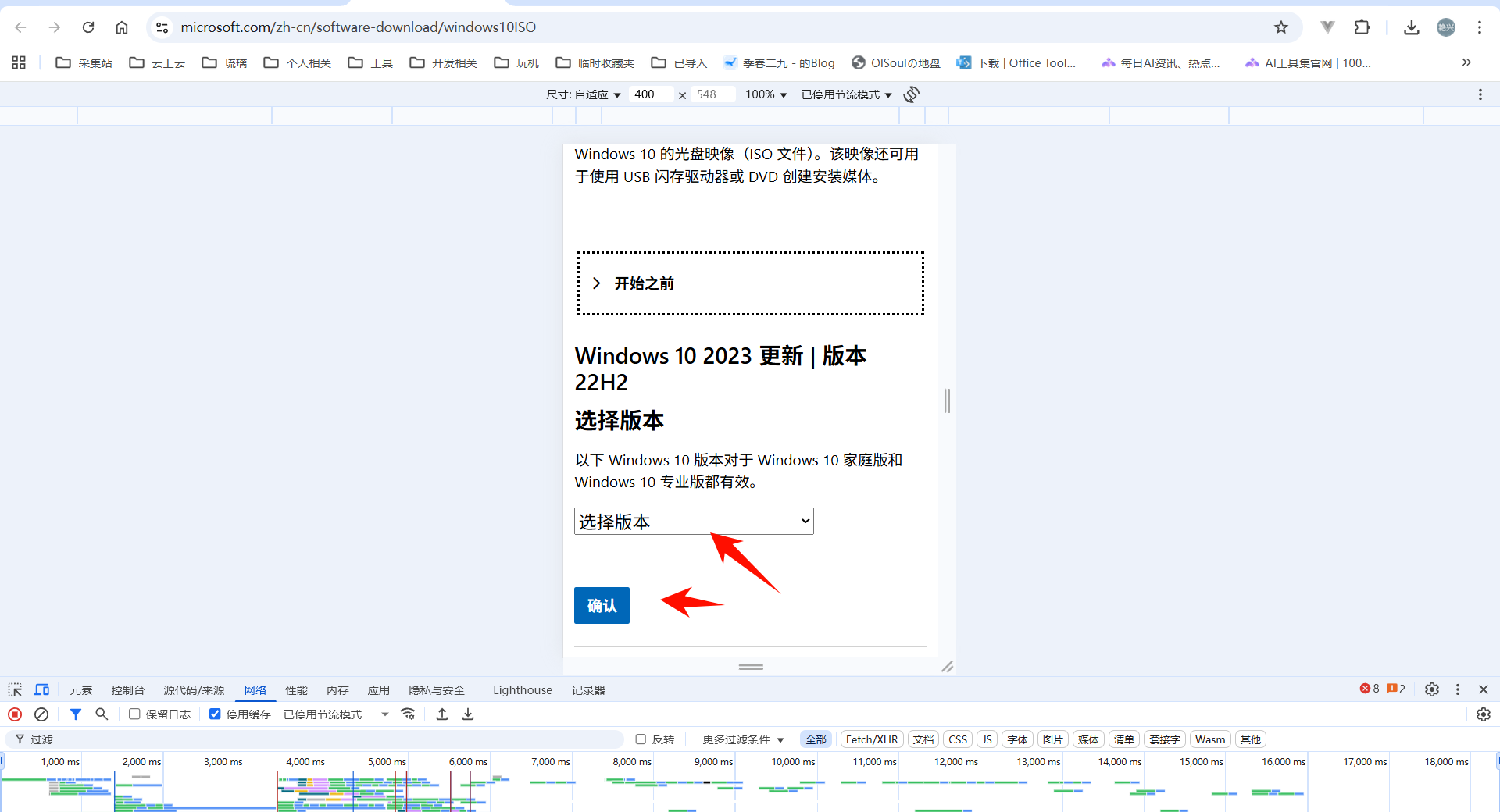Image resolution: width=1500 pixels, height=812 pixels.
Task: Click the viewport width field showing 400
Action: pyautogui.click(x=650, y=94)
